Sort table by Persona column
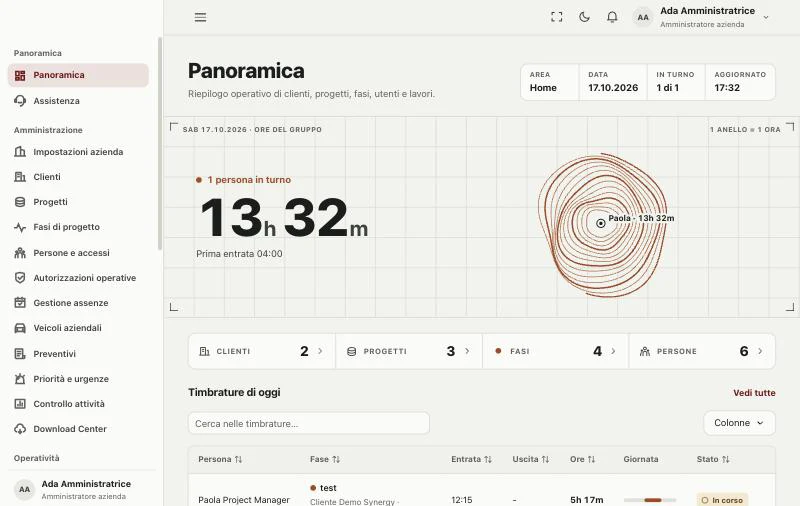800x506 pixels. coord(220,459)
